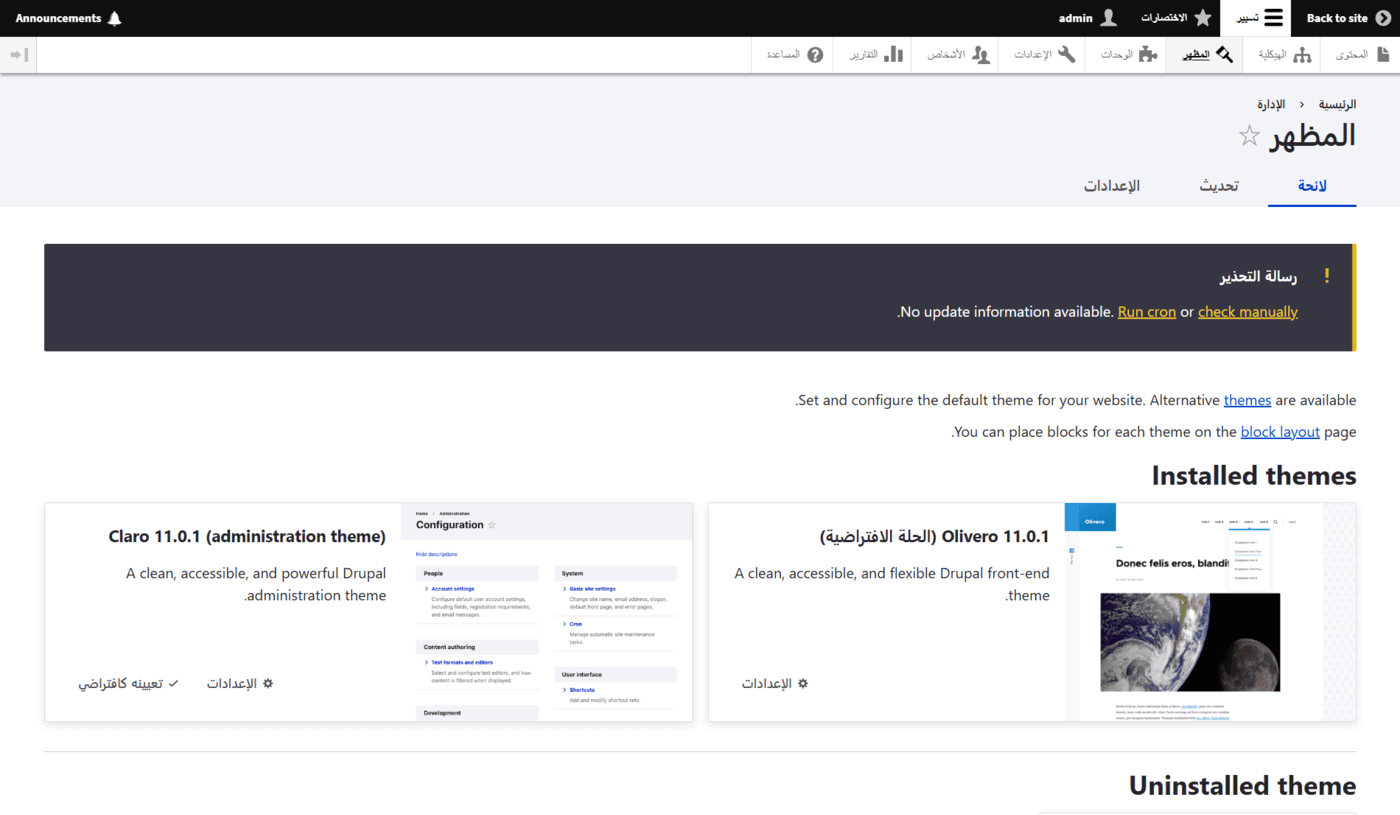1400x815 pixels.
Task: Click the Olivero theme screenshot thumbnail
Action: coord(1210,612)
